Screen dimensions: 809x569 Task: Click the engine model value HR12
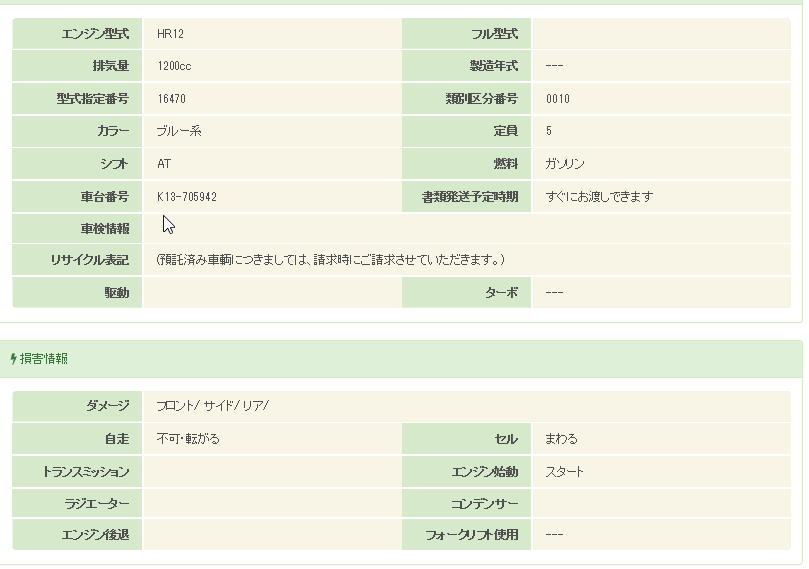[x=171, y=34]
